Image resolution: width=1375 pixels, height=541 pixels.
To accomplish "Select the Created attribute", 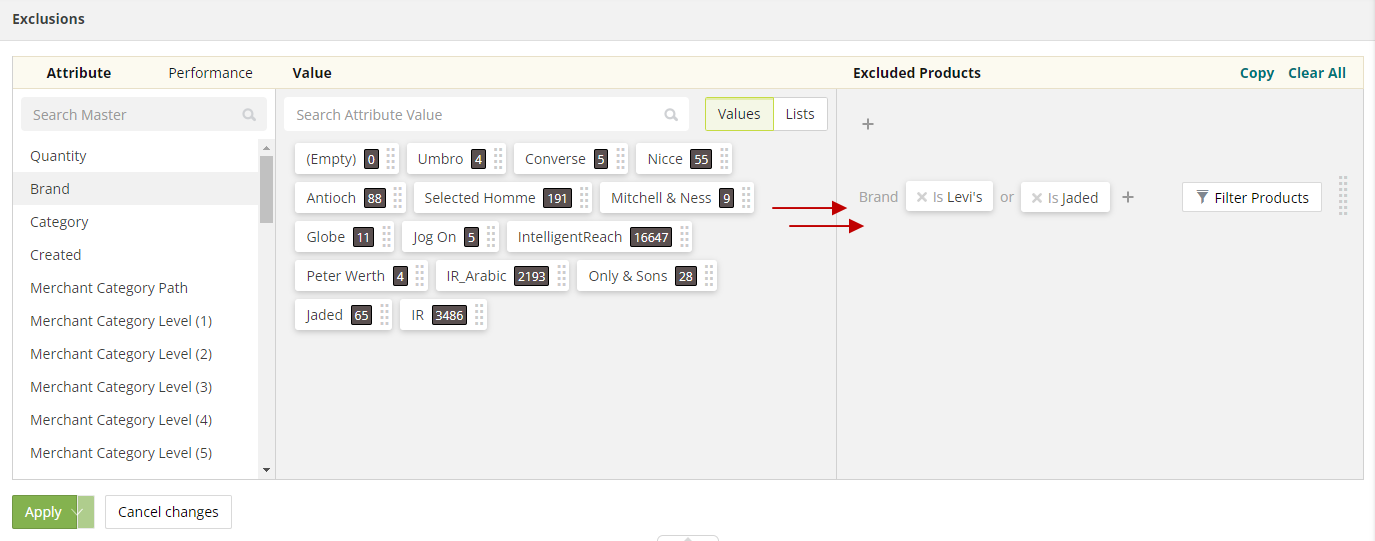I will click(x=136, y=255).
